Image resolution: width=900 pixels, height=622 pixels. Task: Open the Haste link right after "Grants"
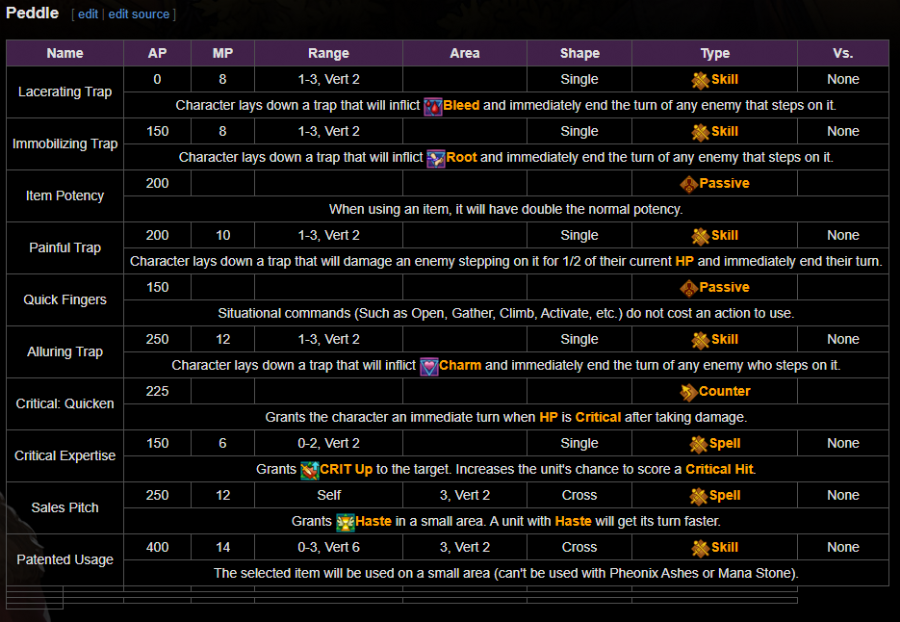click(373, 521)
